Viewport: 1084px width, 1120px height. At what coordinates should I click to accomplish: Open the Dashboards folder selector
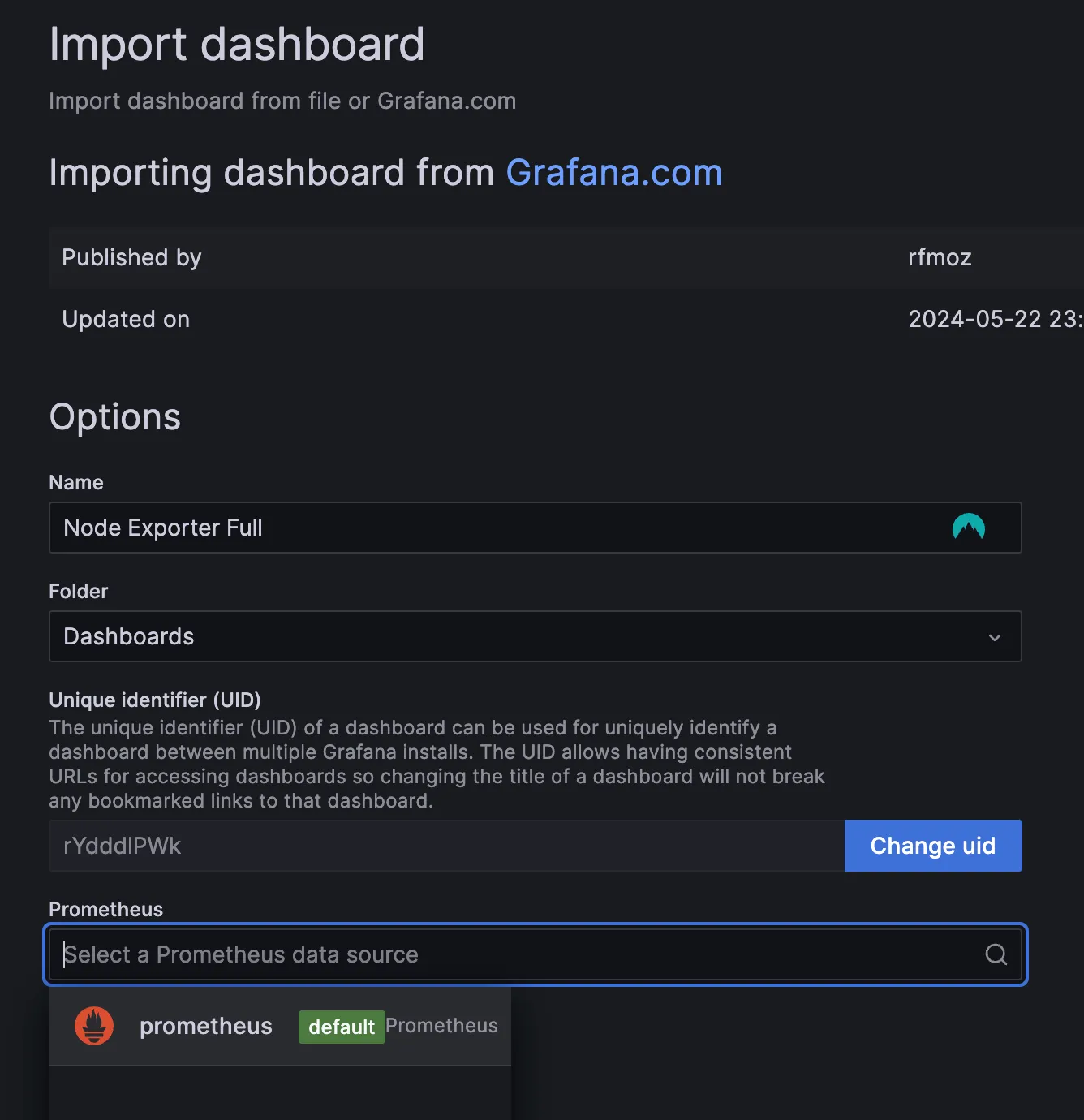[x=519, y=636]
